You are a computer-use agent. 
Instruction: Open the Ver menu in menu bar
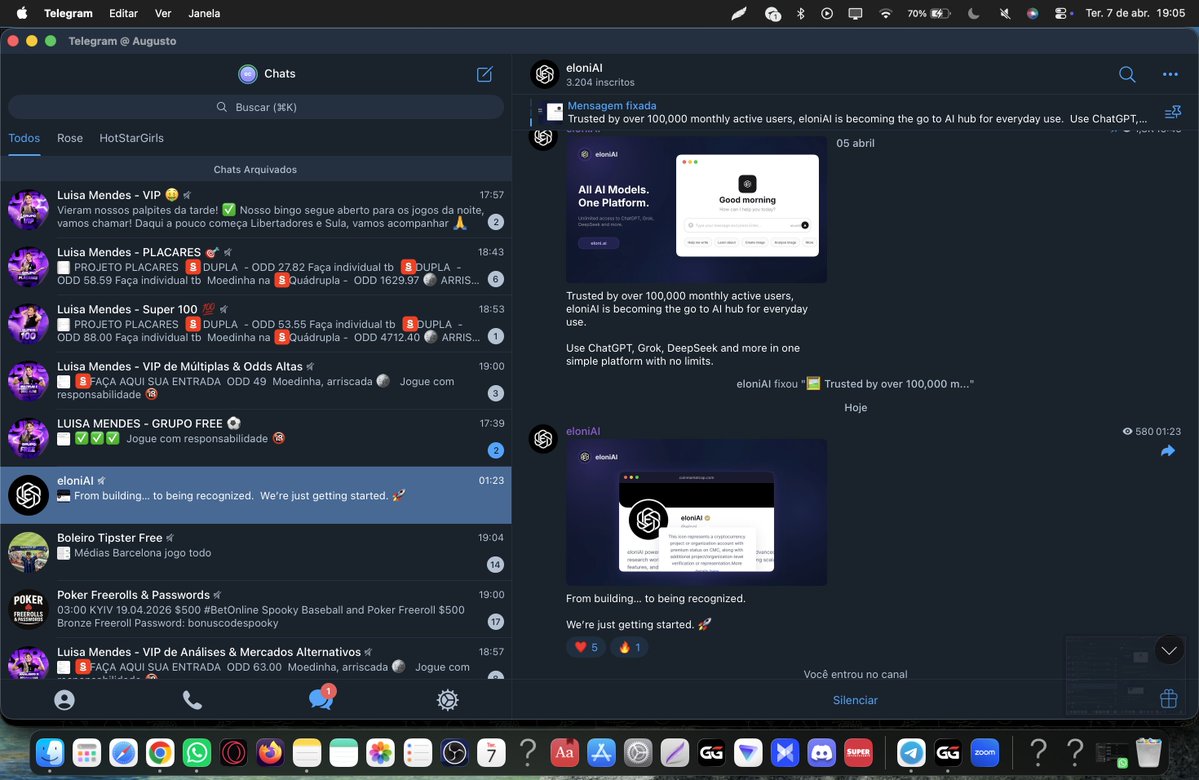[x=163, y=13]
